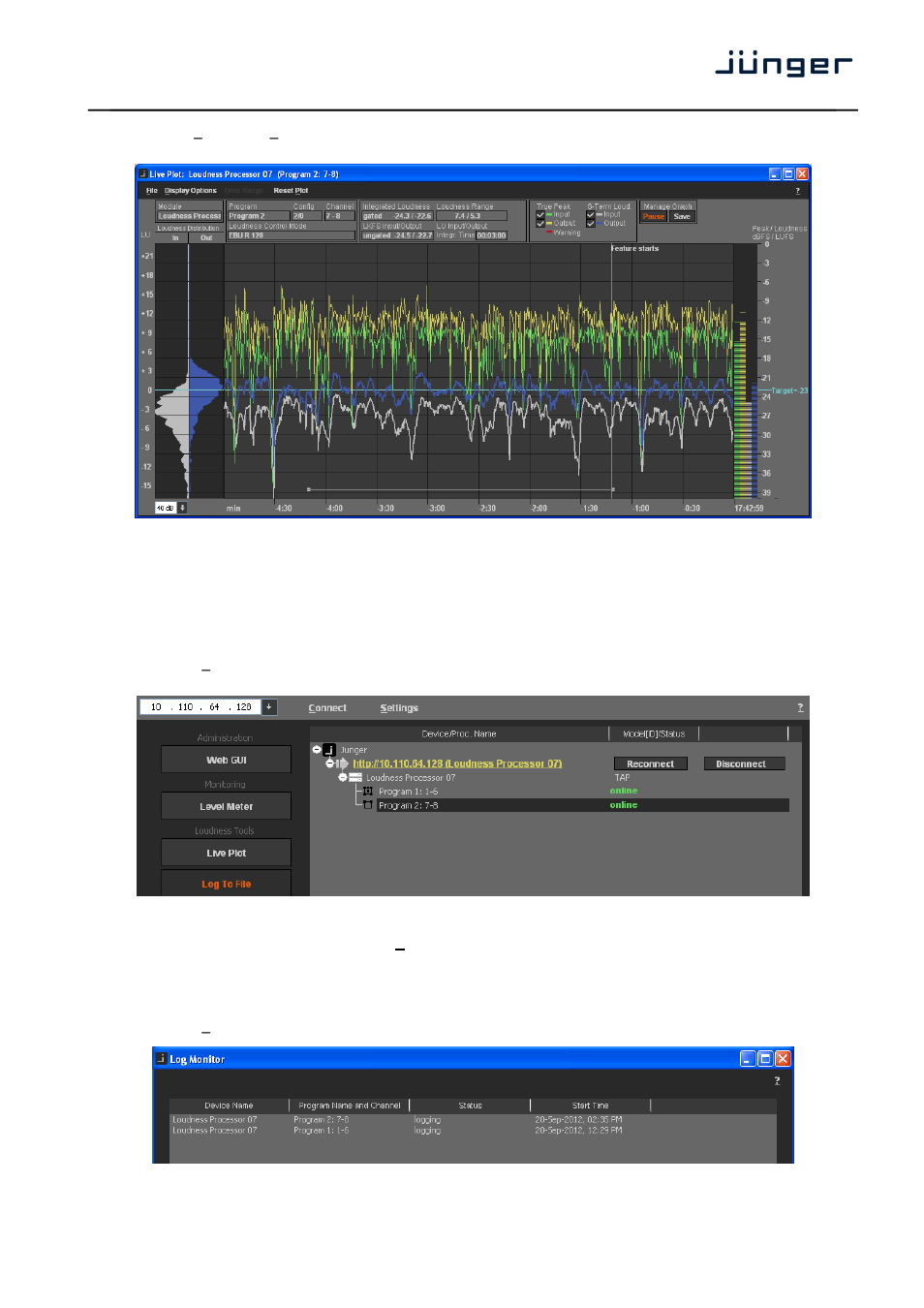Click the Loudness Processor 07 module icon
The image size is (924, 1308).
tap(355, 777)
